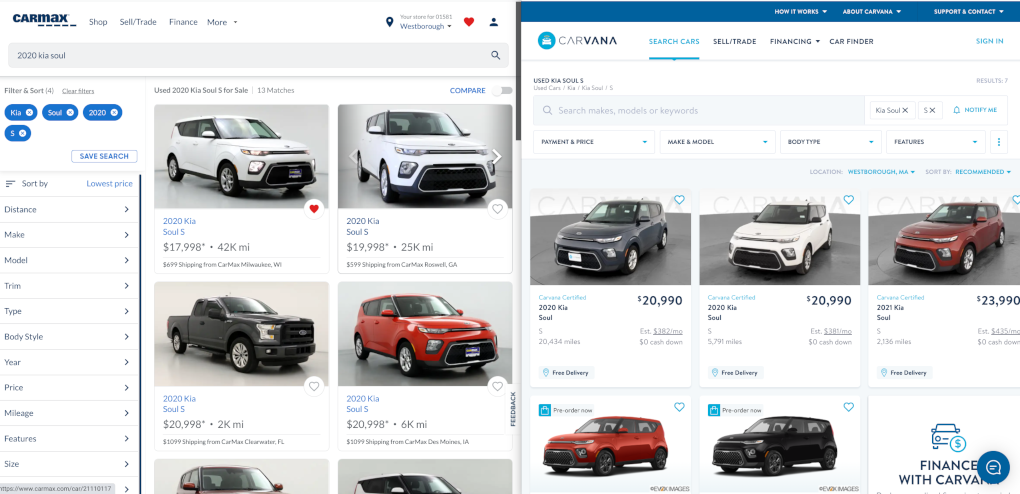Favorite the 20,434 miles Carvana Kia Soul
The width and height of the screenshot is (1020, 494).
click(x=679, y=200)
